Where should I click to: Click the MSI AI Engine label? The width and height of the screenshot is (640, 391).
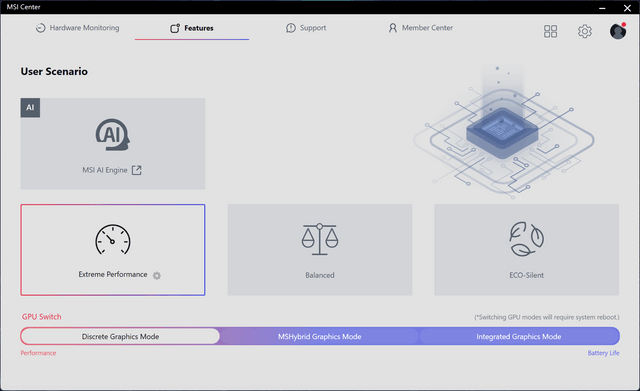(x=105, y=170)
